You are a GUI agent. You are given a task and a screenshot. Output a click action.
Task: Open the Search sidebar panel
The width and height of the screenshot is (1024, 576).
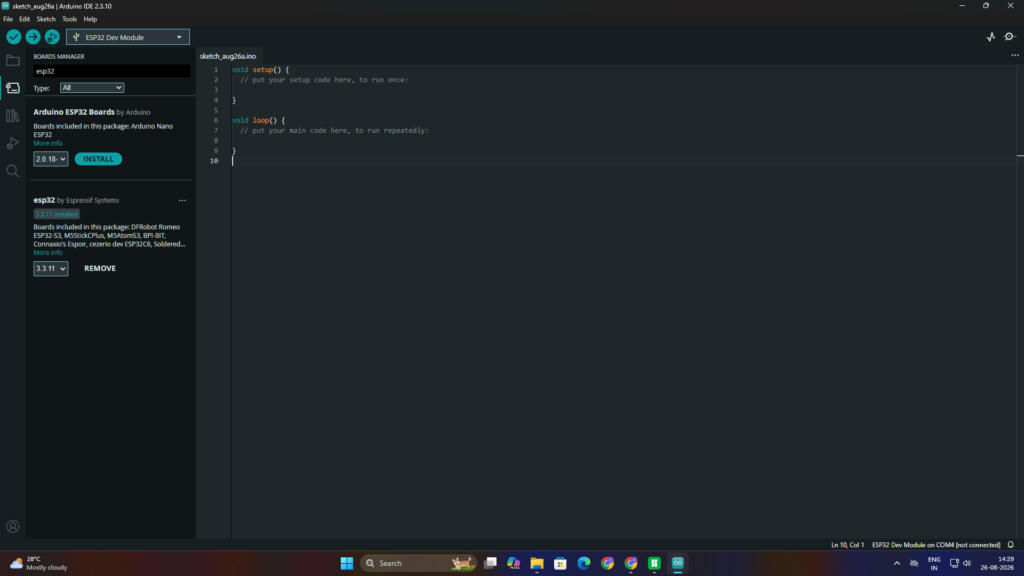click(x=12, y=171)
